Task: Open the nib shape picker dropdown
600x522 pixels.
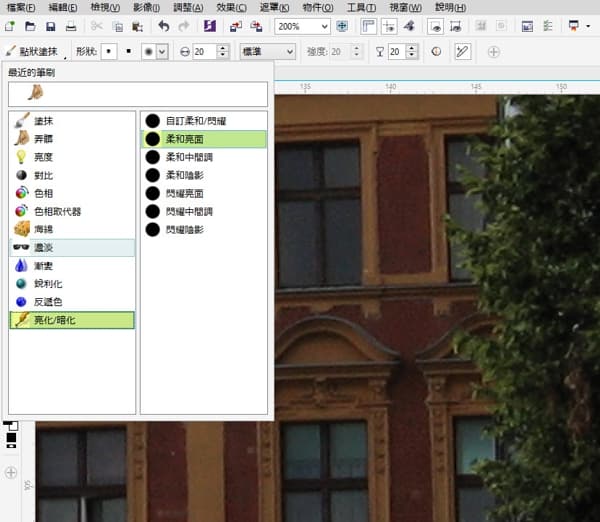Action: pyautogui.click(x=162, y=51)
